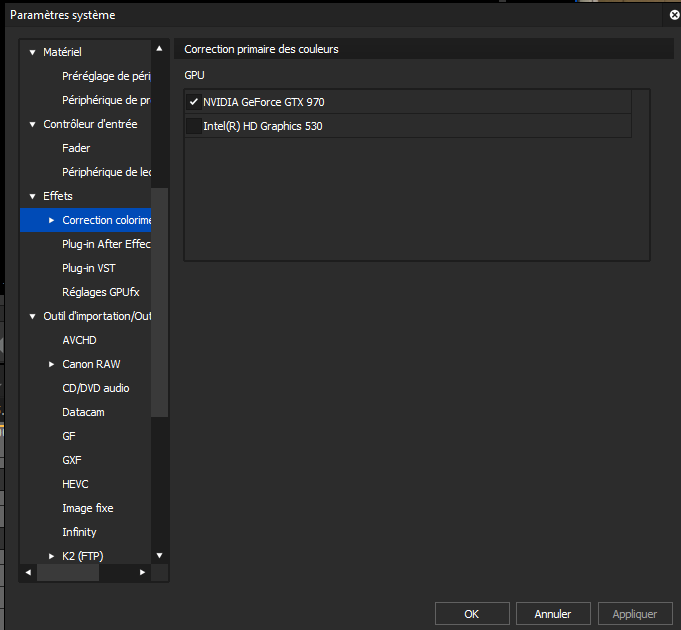The width and height of the screenshot is (681, 630).
Task: Select GXF in the tree
Action: pyautogui.click(x=72, y=460)
